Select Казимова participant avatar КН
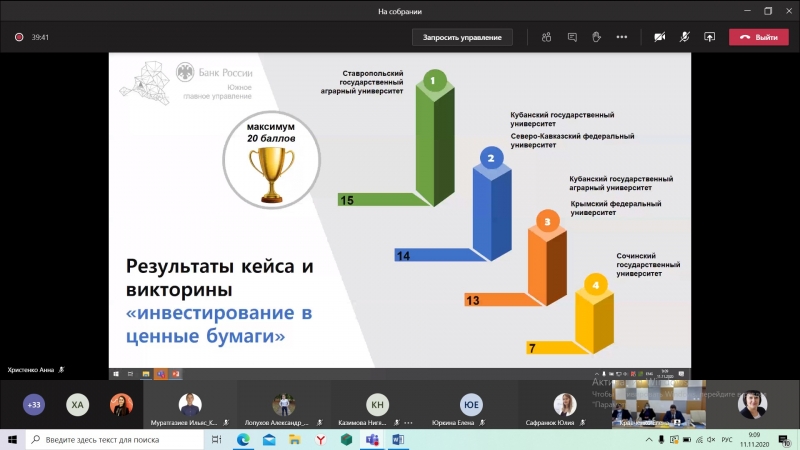Image resolution: width=800 pixels, height=450 pixels. [x=377, y=404]
